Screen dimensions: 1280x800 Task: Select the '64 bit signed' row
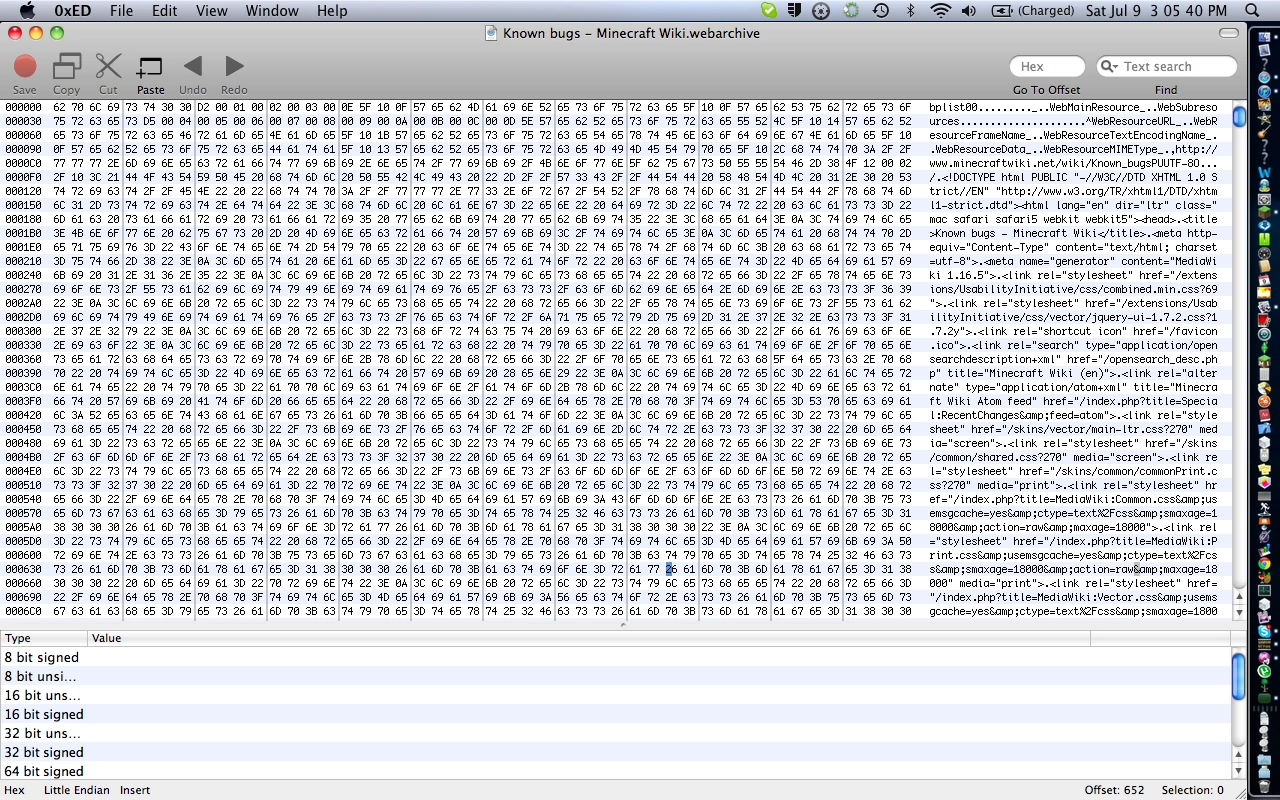coord(615,771)
